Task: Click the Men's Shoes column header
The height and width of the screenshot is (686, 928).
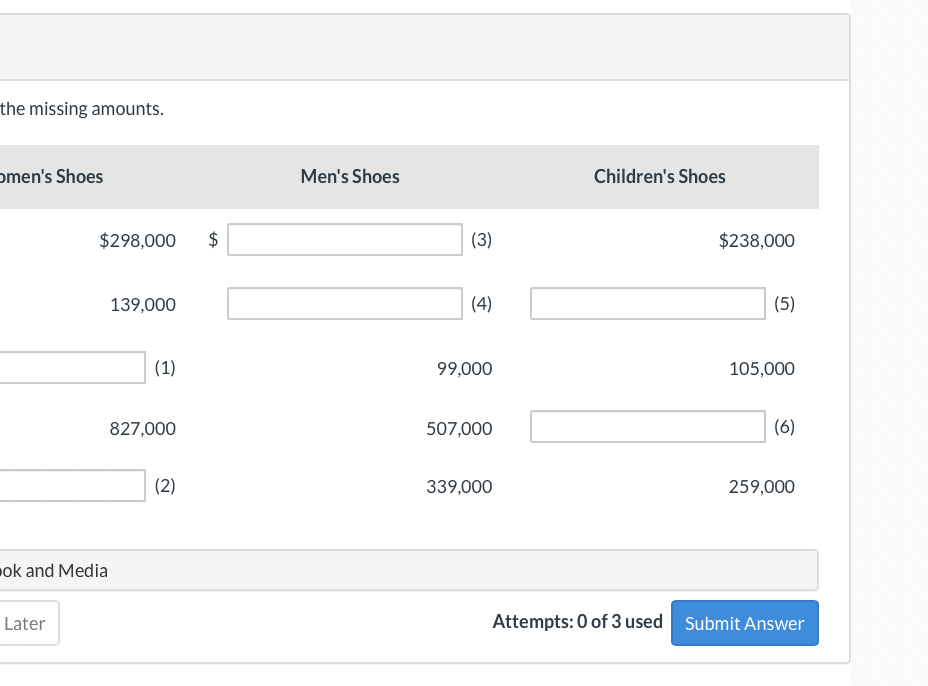Action: (350, 177)
